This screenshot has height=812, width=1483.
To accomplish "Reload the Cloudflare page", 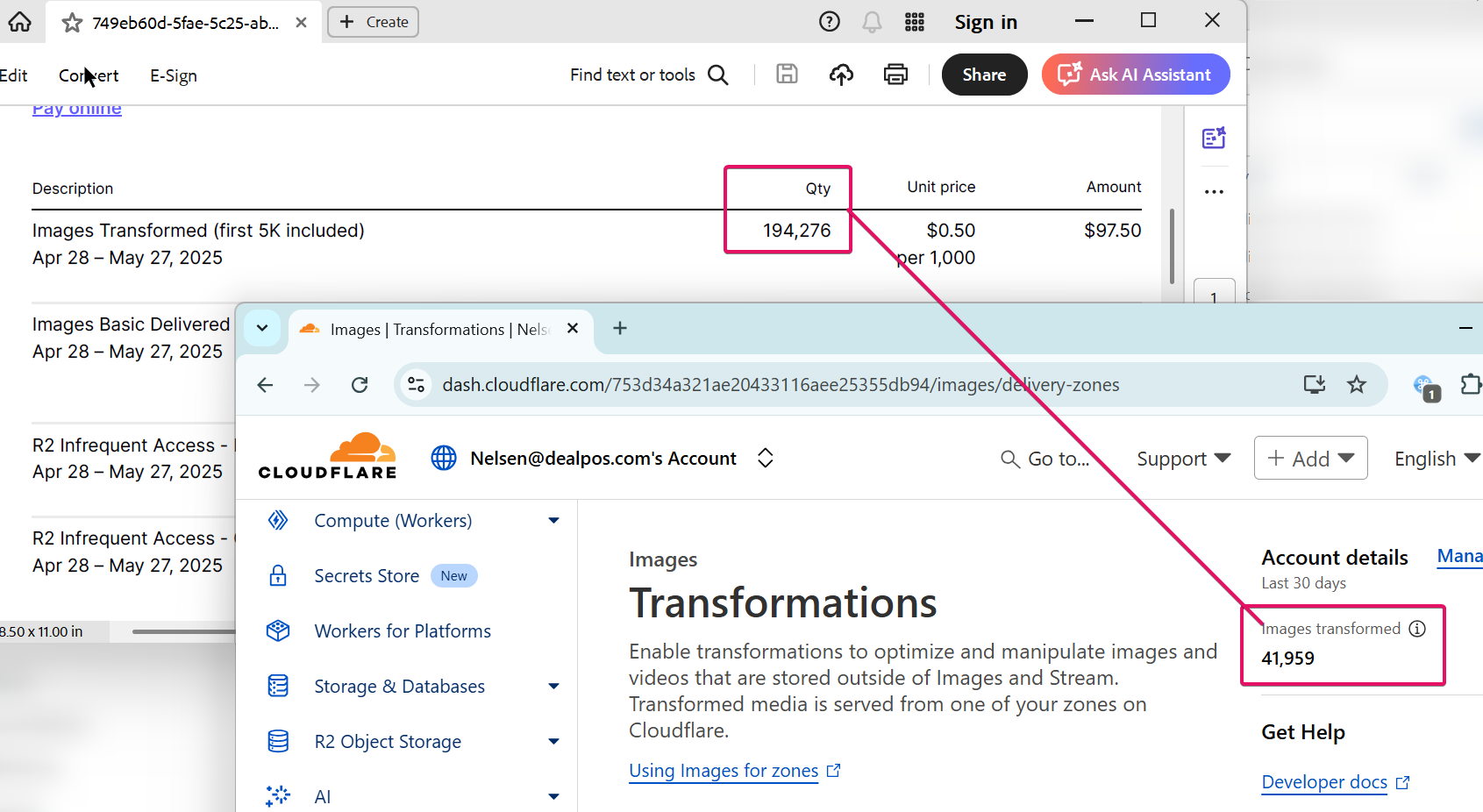I will [x=360, y=384].
